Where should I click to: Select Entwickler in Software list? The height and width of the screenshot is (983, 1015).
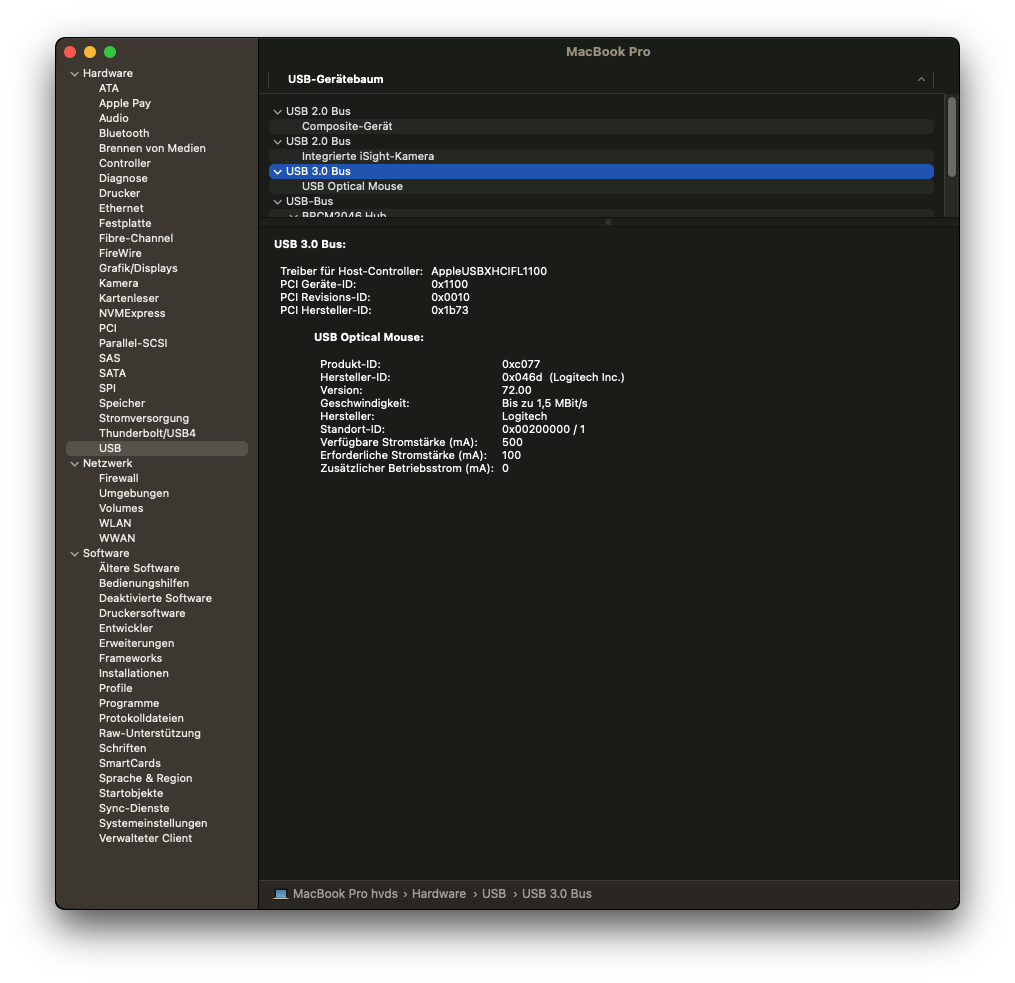tap(126, 628)
